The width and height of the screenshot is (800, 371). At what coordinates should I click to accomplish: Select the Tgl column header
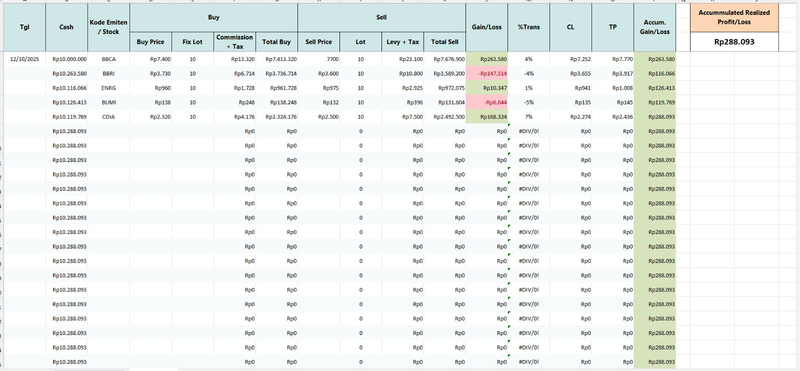click(24, 28)
